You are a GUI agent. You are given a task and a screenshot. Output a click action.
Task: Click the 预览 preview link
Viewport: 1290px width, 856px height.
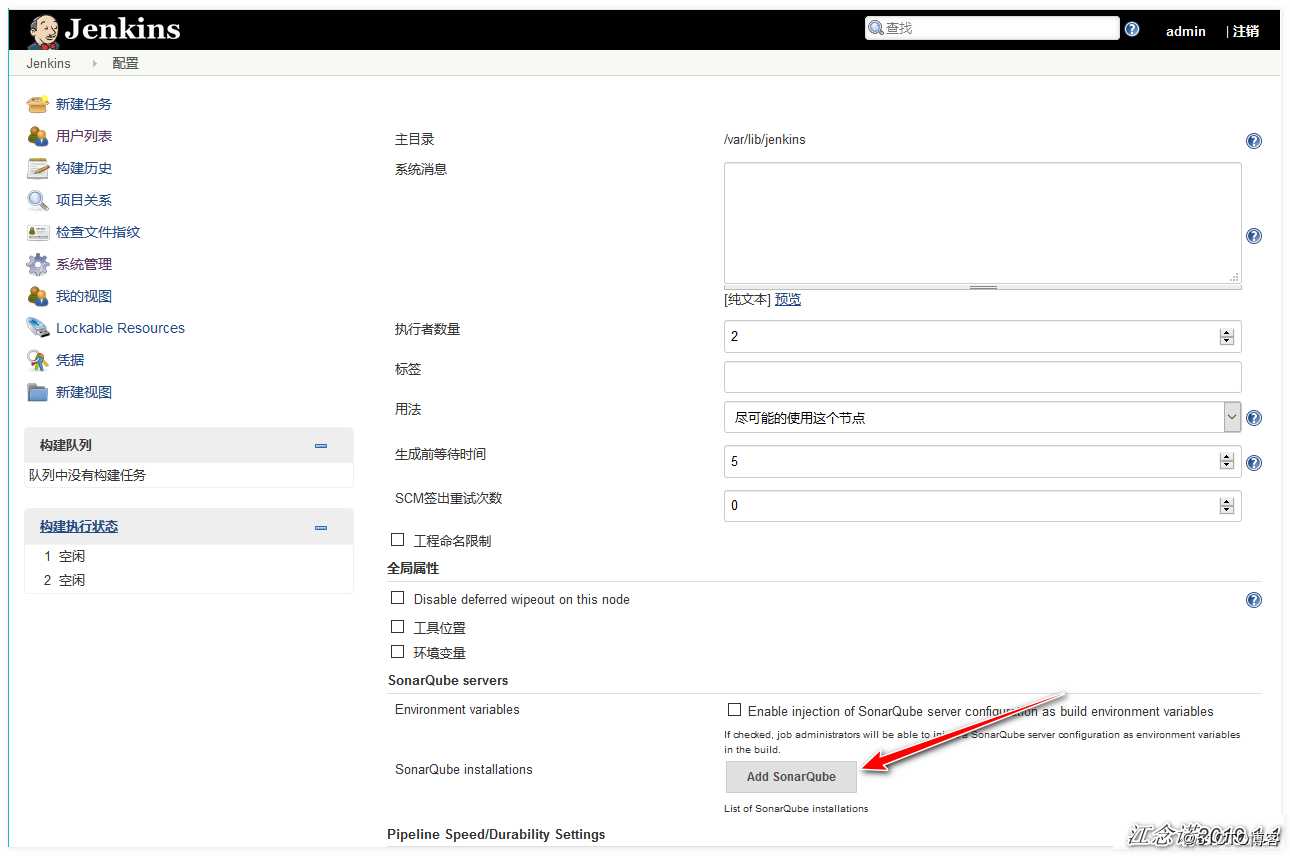tap(788, 299)
